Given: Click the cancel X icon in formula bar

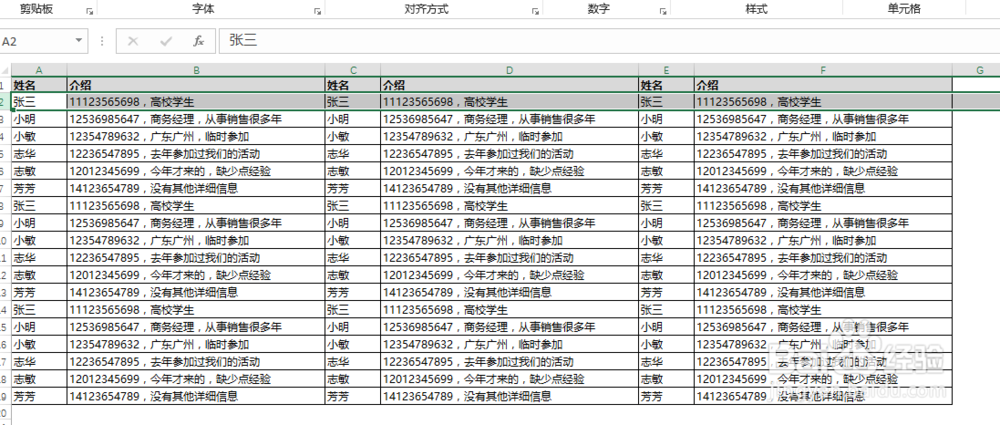Looking at the screenshot, I should coord(133,41).
